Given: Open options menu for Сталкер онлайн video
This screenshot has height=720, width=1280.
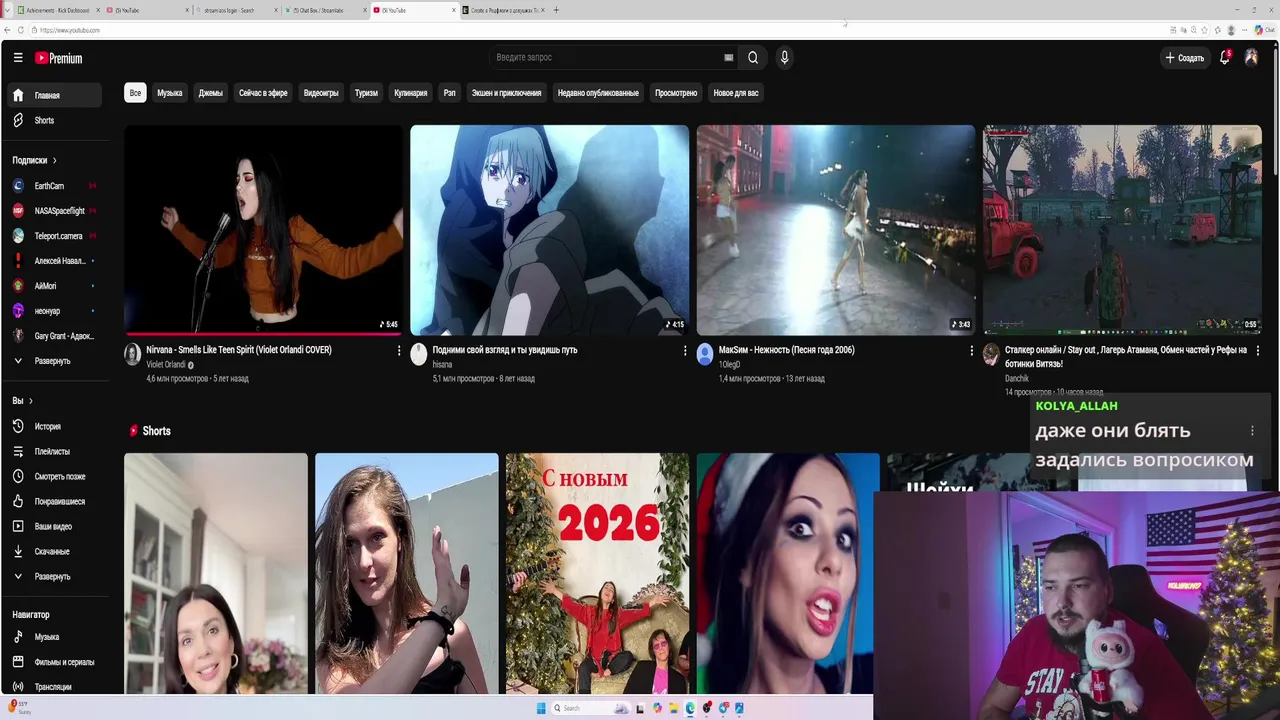Looking at the screenshot, I should (x=1257, y=351).
